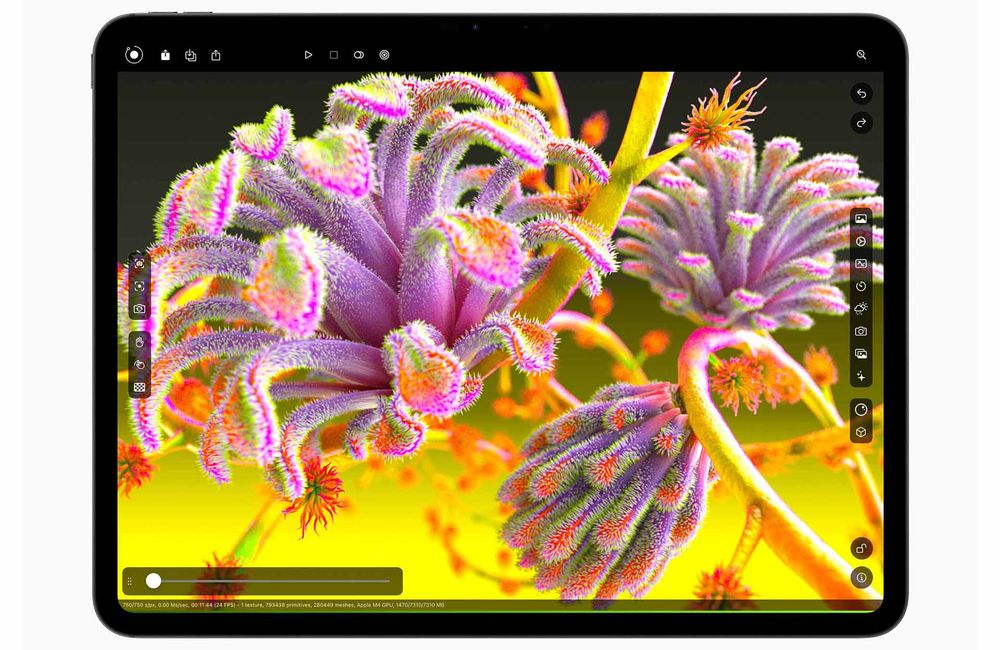Tap the share export icon
Screen dimensions: 1000x650
[216, 55]
